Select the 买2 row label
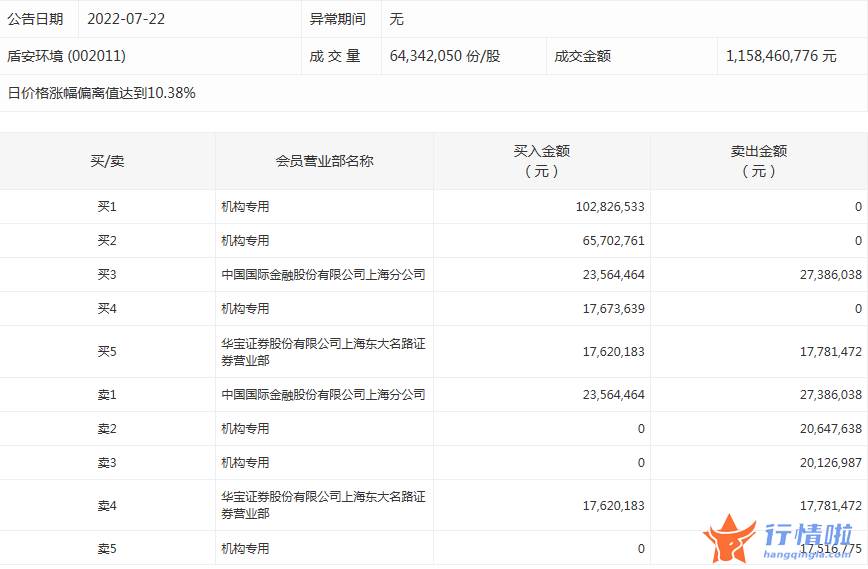The height and width of the screenshot is (569, 868). [x=107, y=240]
